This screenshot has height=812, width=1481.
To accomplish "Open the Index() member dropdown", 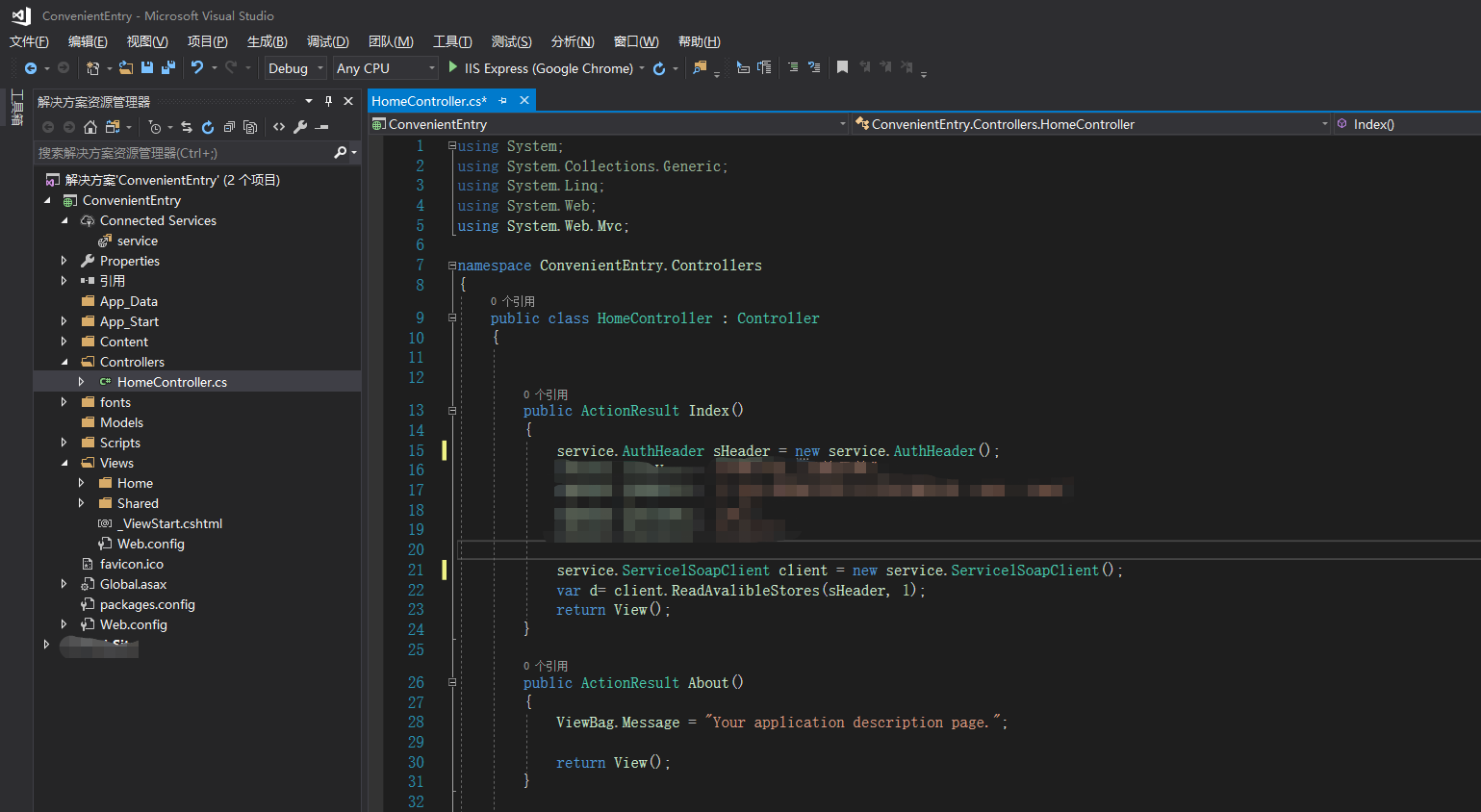I will [1407, 124].
